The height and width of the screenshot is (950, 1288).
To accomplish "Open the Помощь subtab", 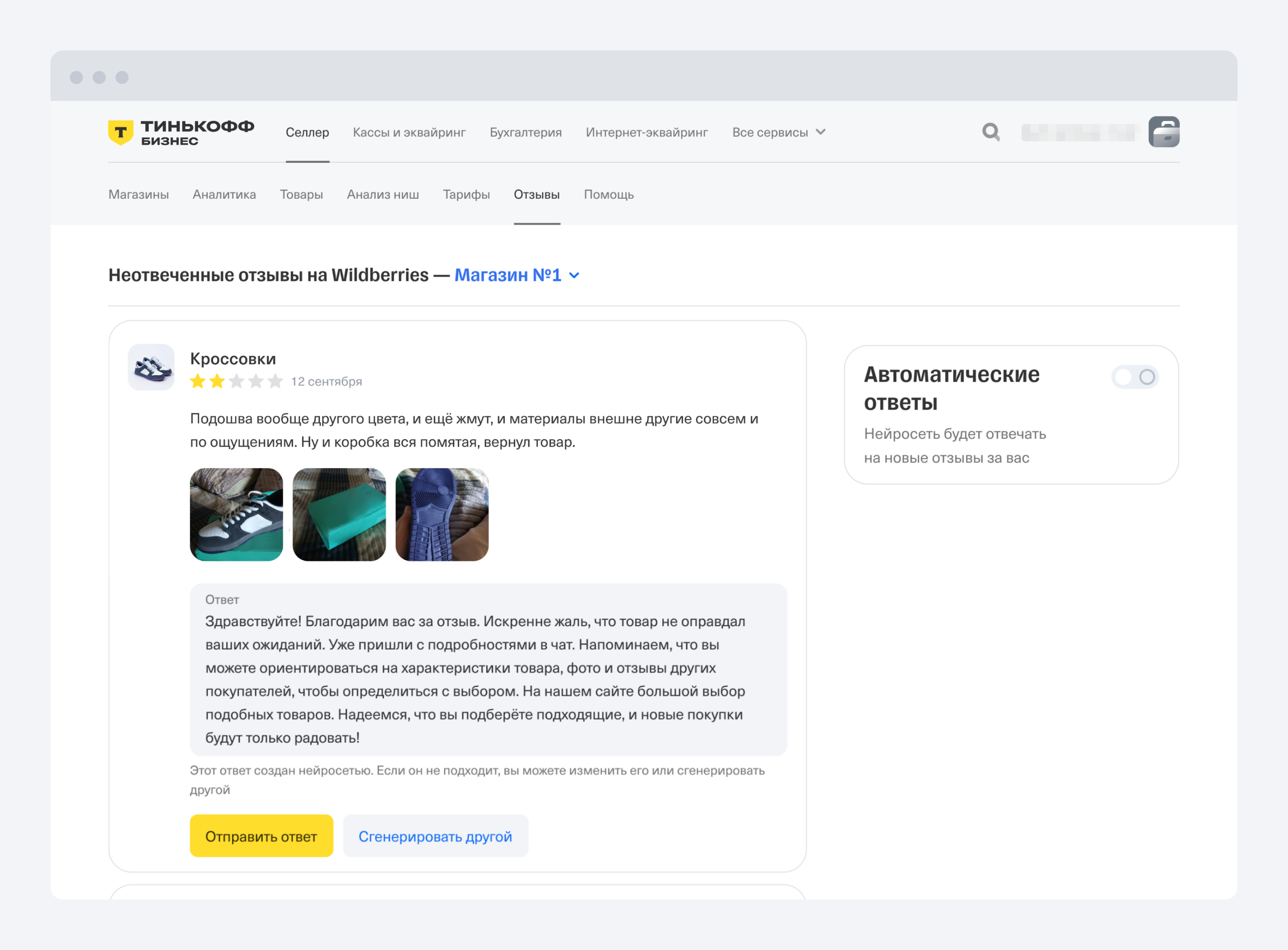I will tap(608, 194).
